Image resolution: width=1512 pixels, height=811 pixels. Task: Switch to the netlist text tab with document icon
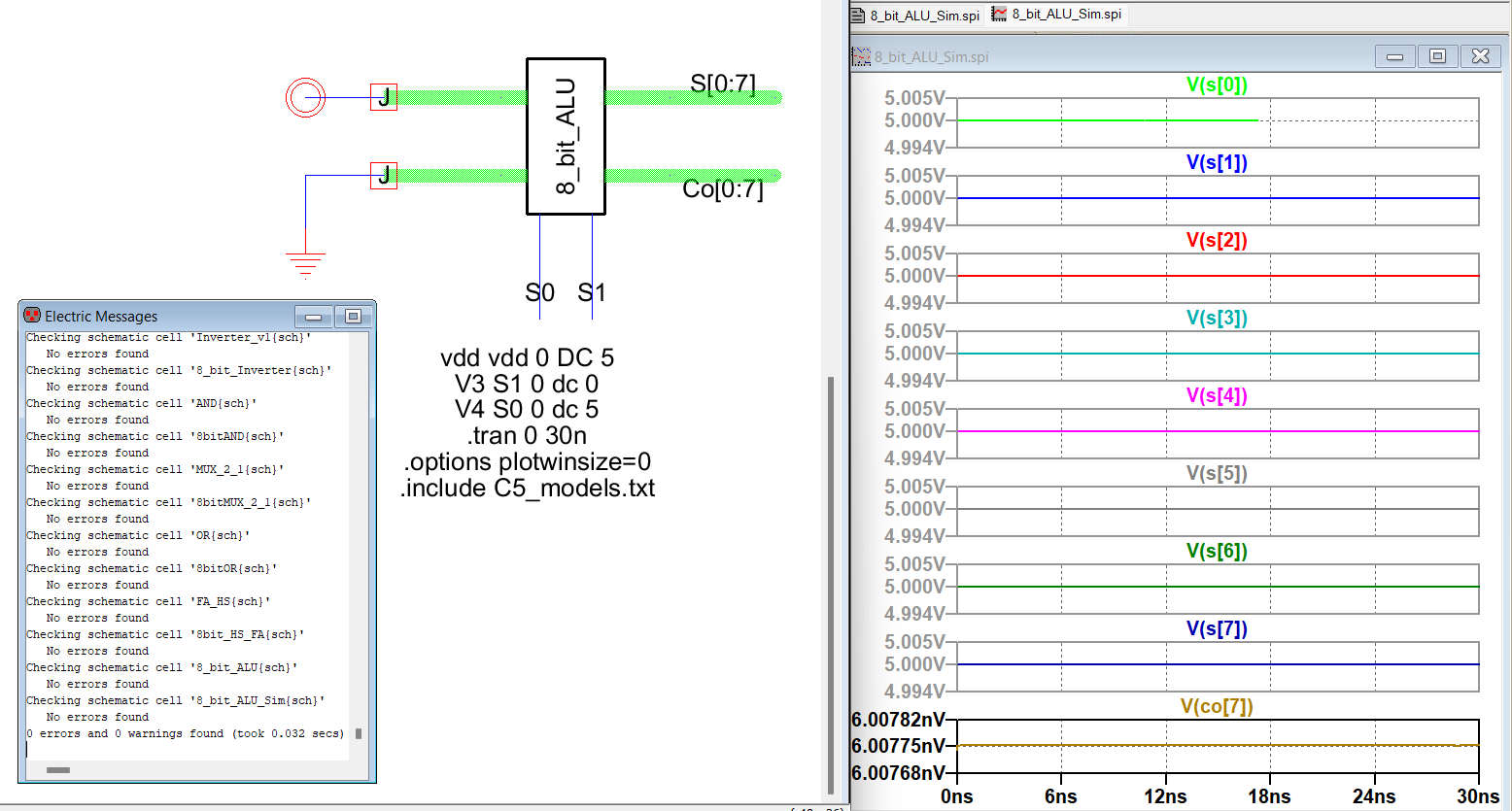915,15
